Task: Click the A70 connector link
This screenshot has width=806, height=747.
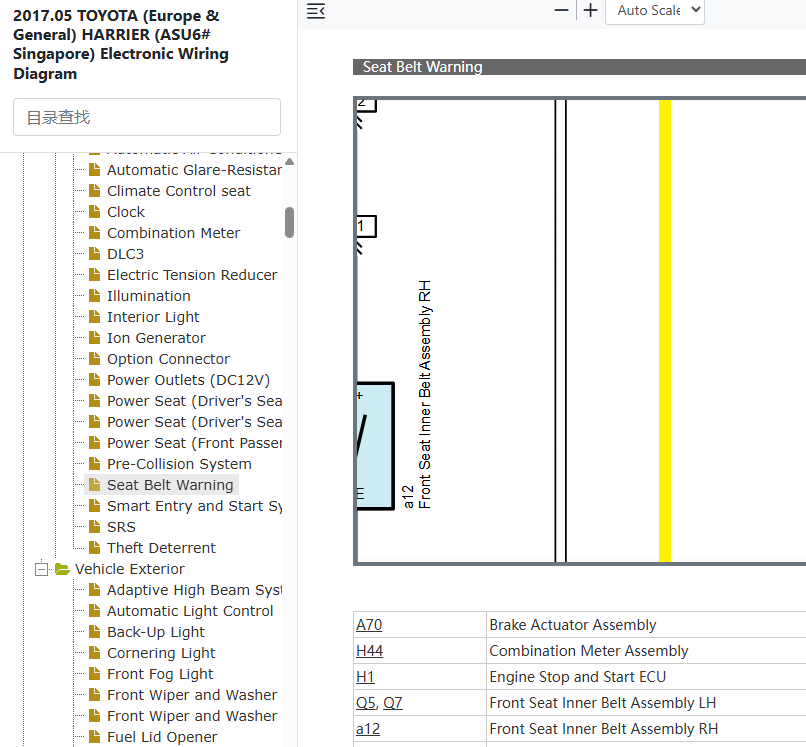Action: point(369,625)
